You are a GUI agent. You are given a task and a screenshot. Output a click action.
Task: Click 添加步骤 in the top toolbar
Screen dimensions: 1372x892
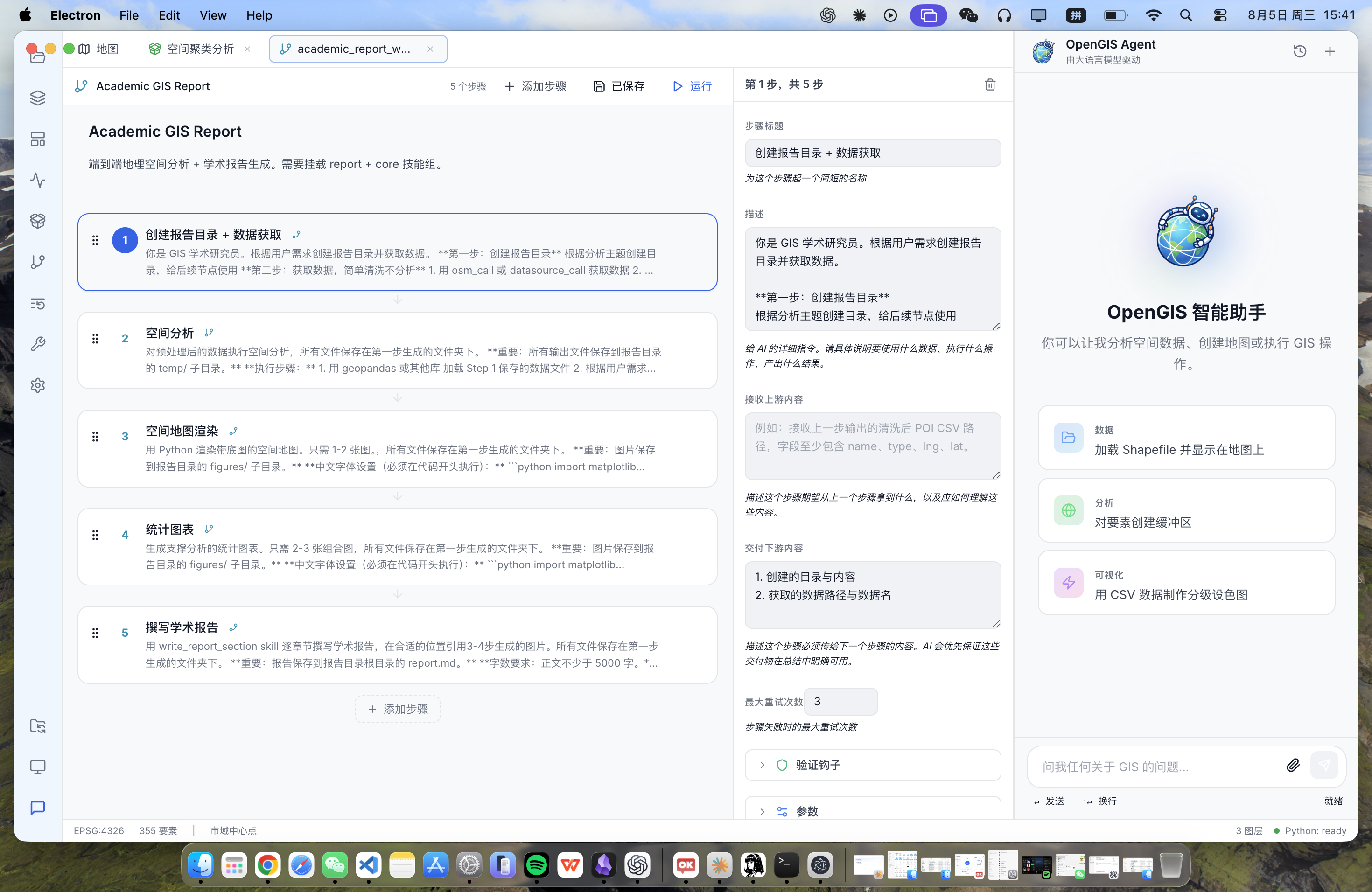536,86
